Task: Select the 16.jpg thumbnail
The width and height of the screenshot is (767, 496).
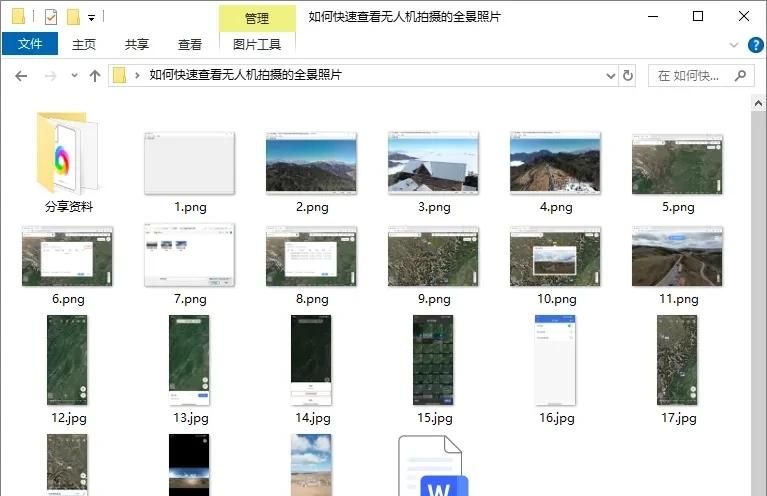Action: click(x=555, y=360)
